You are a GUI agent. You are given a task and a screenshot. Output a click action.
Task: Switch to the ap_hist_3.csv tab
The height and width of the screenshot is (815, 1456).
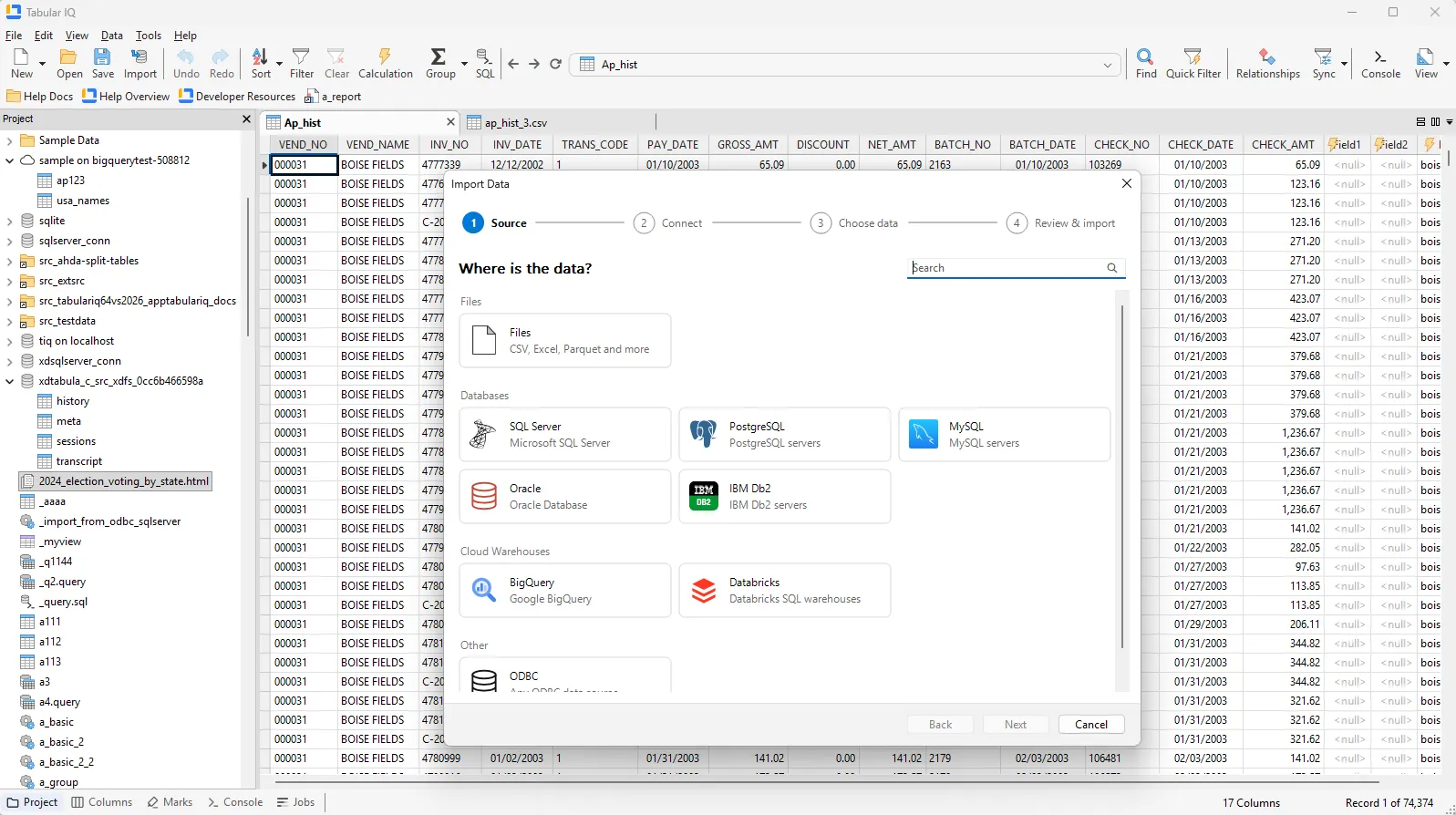point(516,123)
